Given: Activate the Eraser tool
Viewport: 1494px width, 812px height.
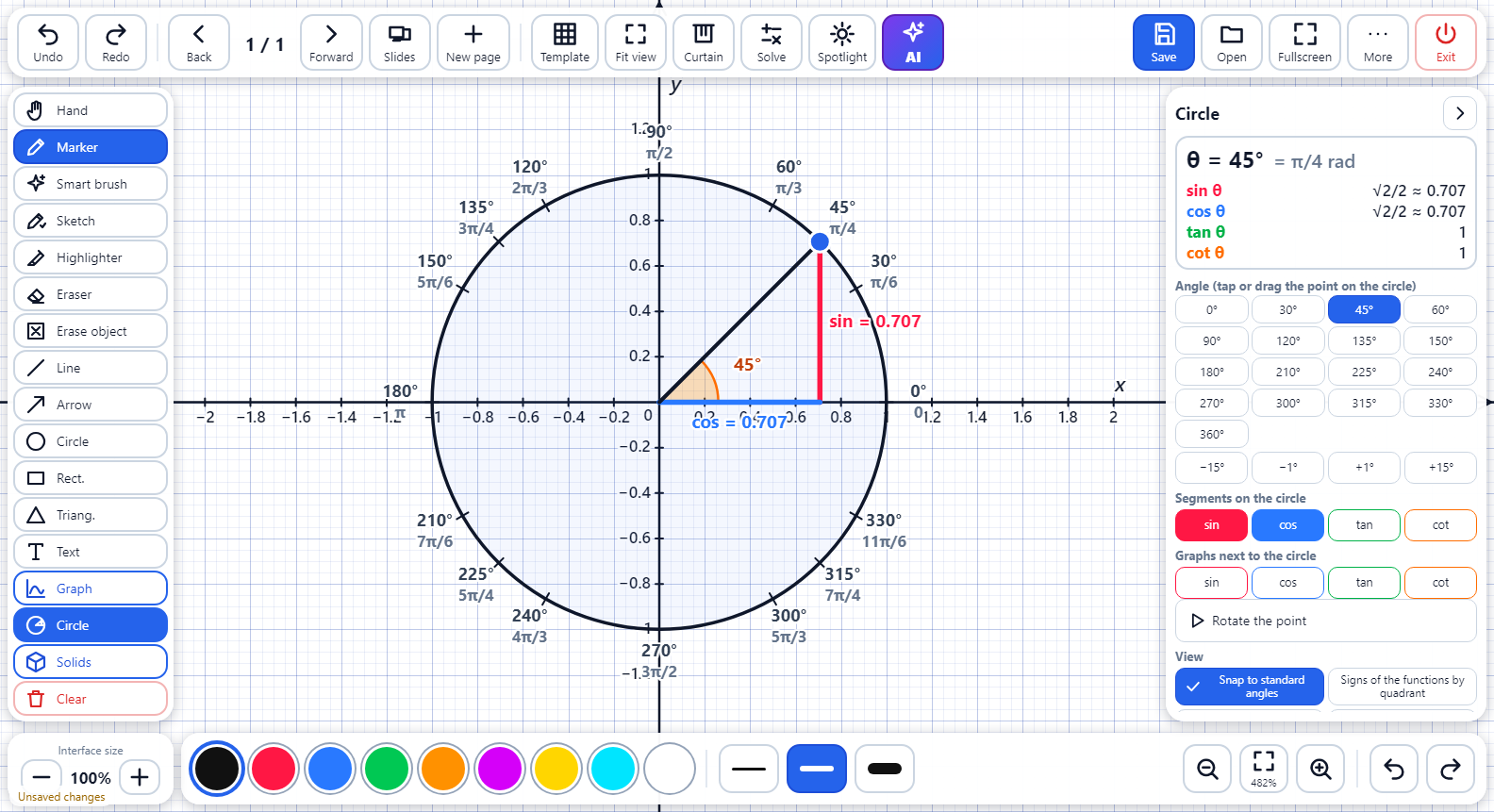Looking at the screenshot, I should 91,294.
